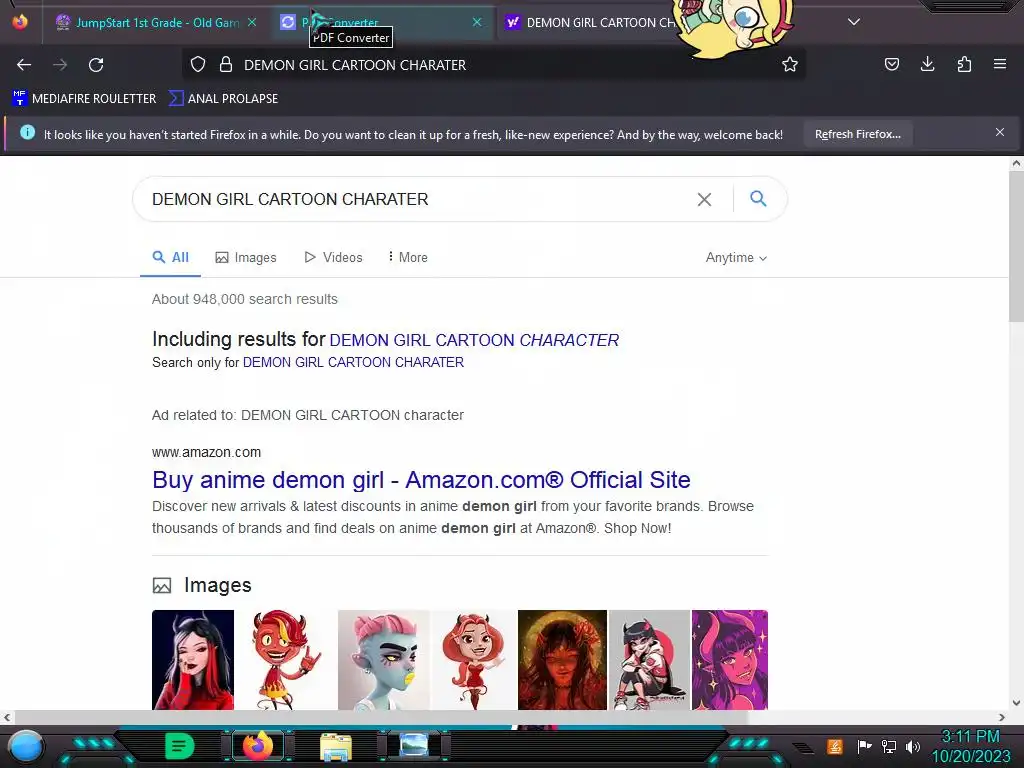Clear the search box with X
Image resolution: width=1024 pixels, height=768 pixels.
point(704,199)
